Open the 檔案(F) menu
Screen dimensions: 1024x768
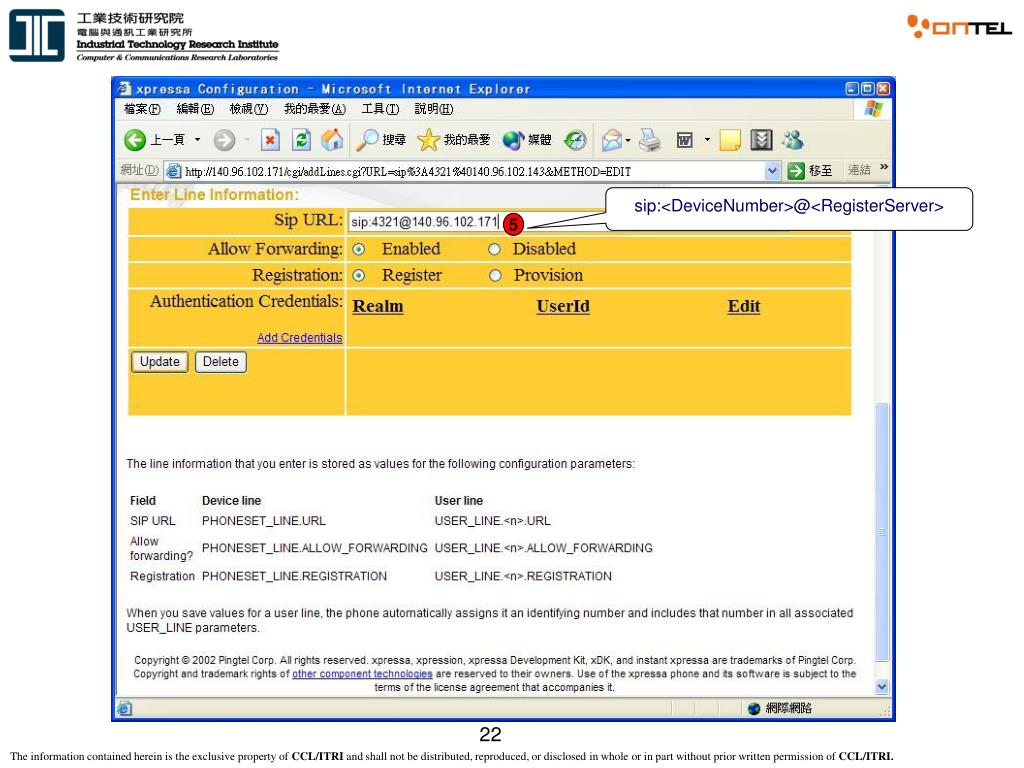(x=142, y=109)
